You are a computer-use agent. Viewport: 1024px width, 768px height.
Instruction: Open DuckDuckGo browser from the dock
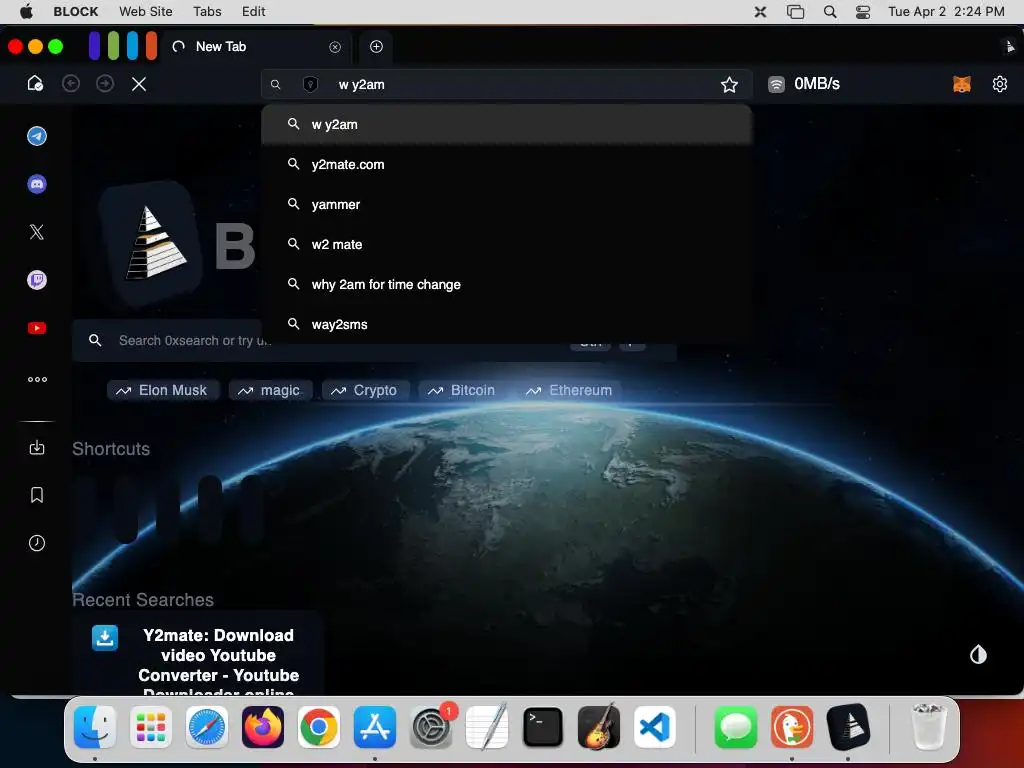click(x=792, y=727)
